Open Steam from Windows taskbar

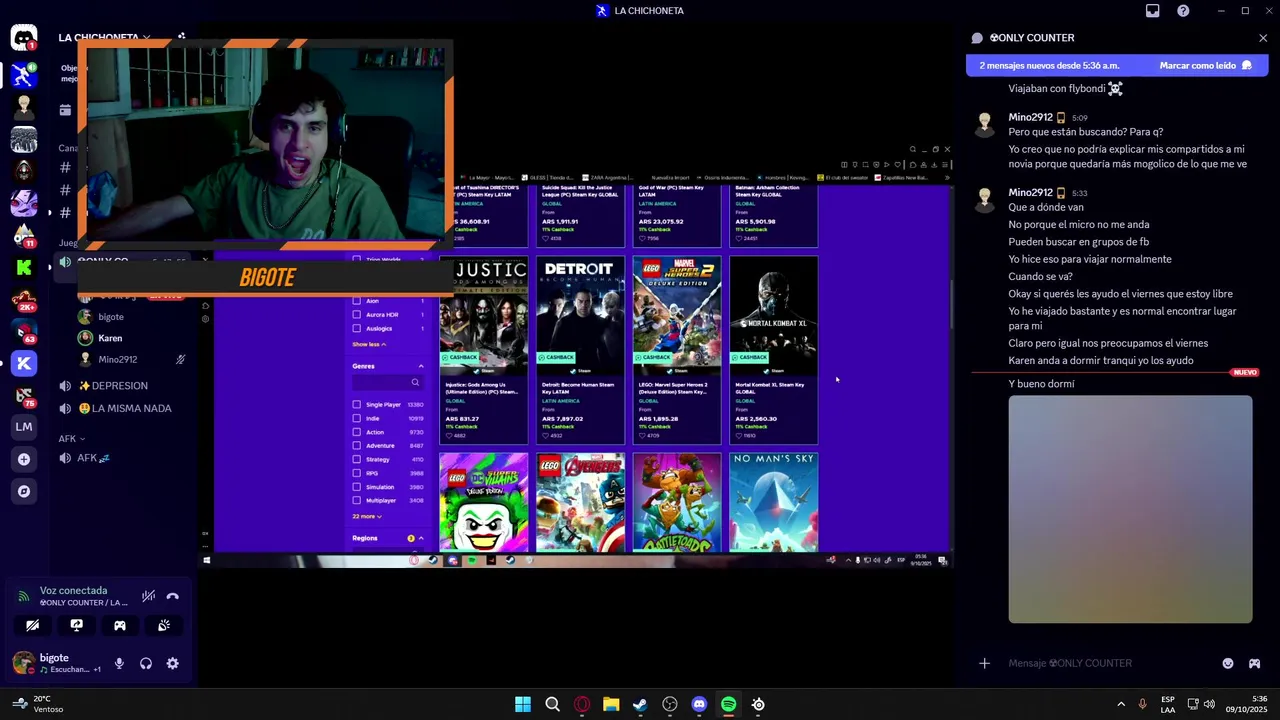tap(640, 705)
